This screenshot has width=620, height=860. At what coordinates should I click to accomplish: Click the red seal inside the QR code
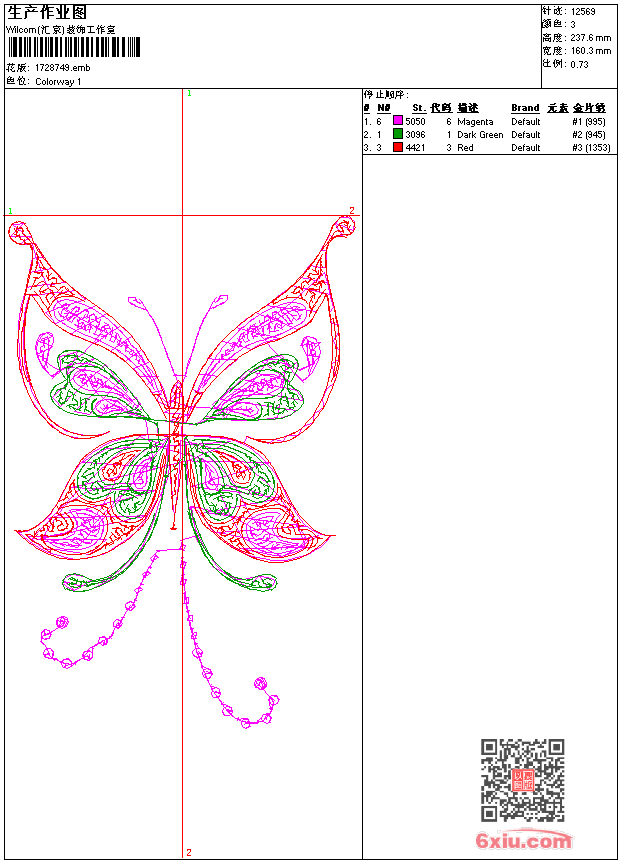(x=522, y=781)
